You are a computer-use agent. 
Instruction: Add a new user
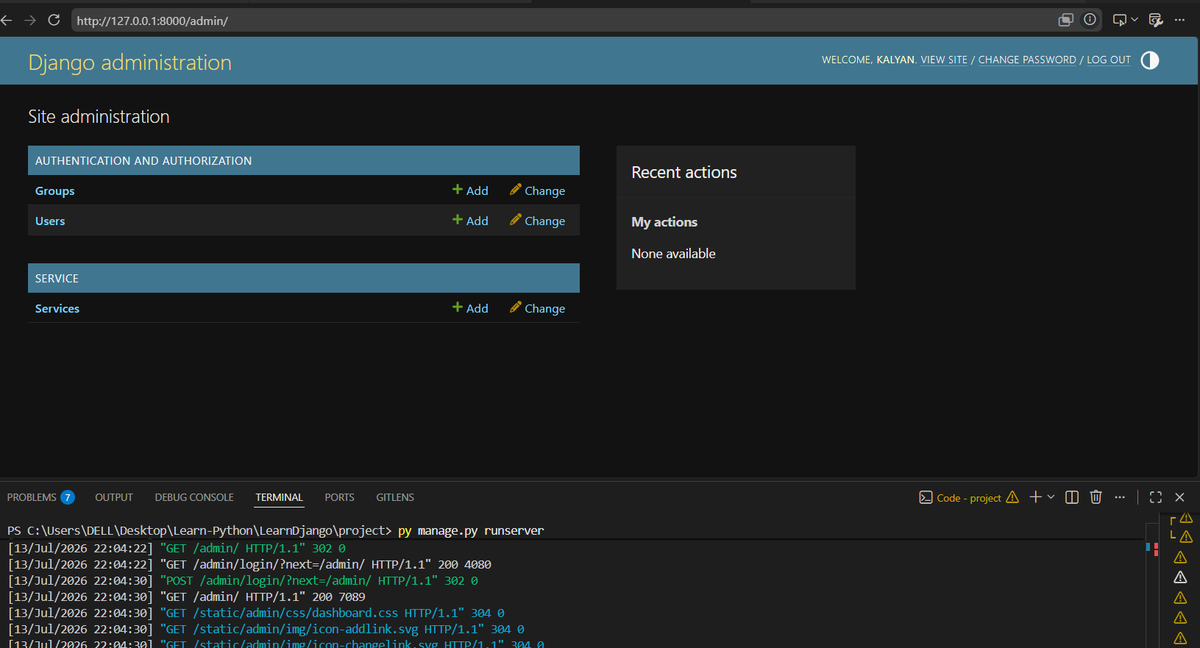point(470,221)
